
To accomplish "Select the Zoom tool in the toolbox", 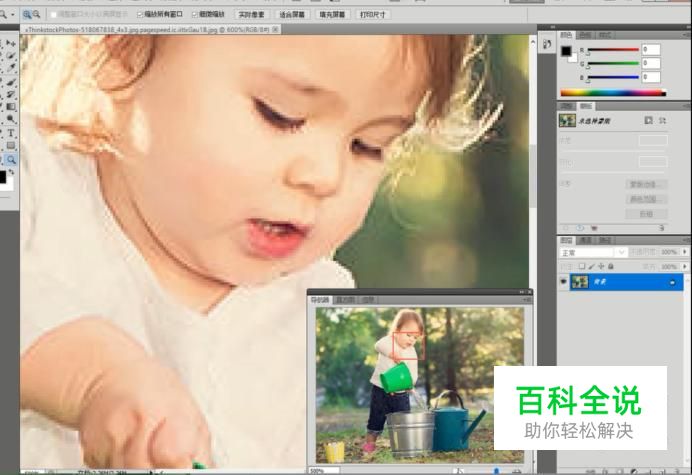I will (11, 159).
